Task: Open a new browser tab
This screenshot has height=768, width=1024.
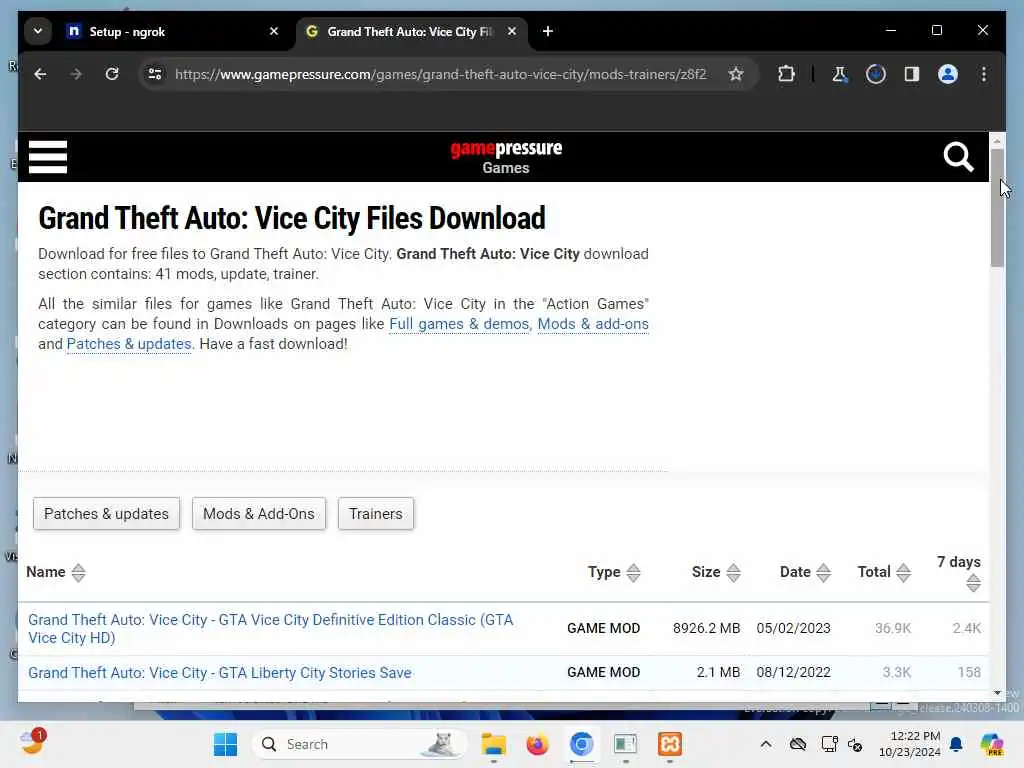Action: click(x=548, y=31)
